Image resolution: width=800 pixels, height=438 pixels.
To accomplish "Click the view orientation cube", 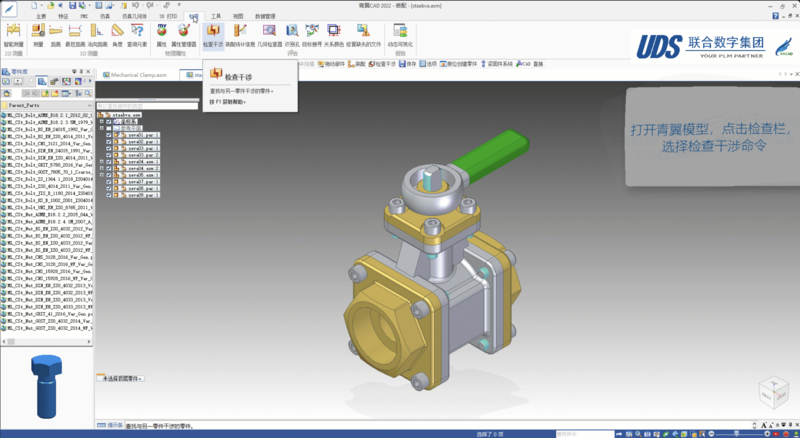I will (773, 392).
